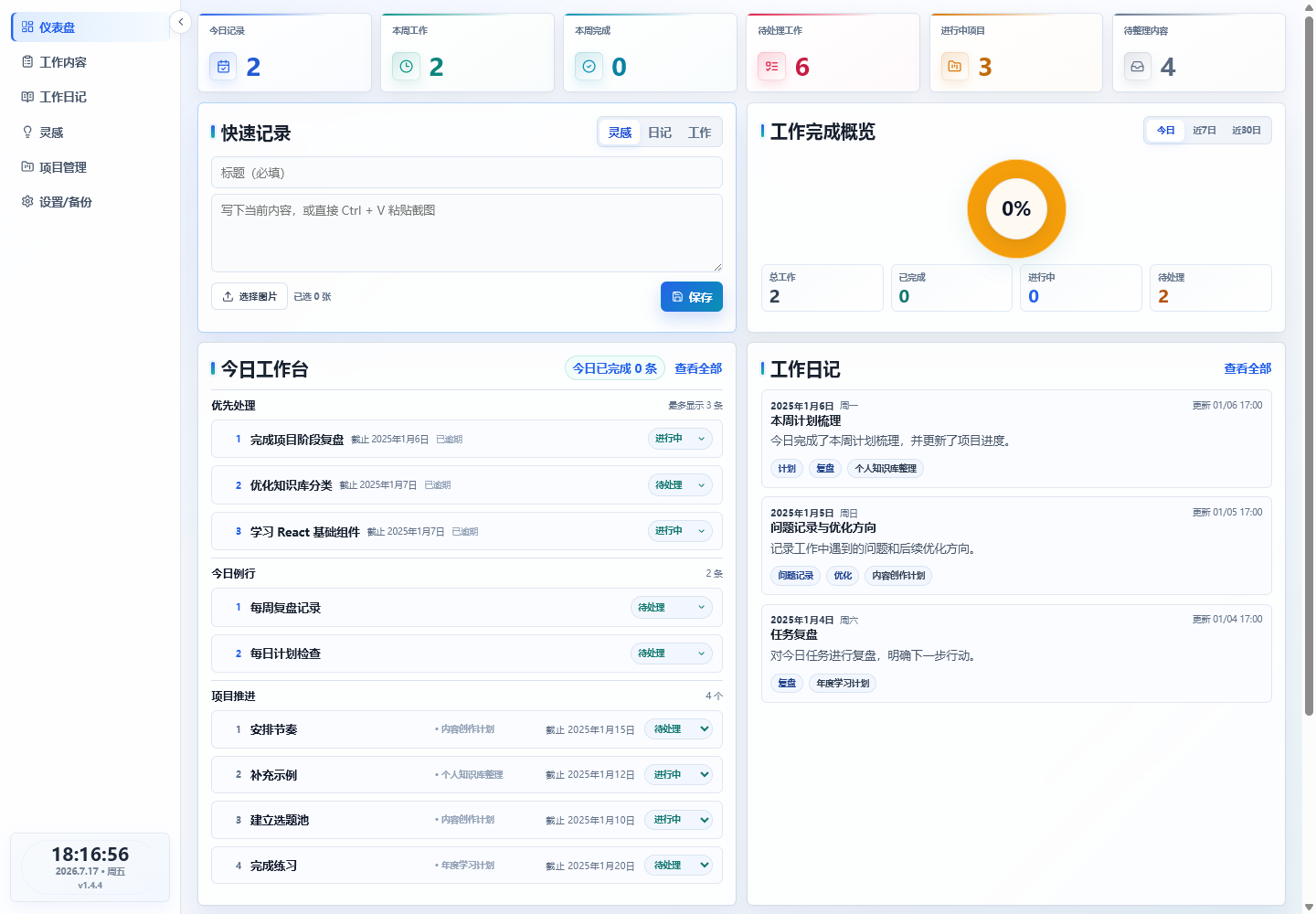Click the 年度学习计划 tag under 任务复盘
This screenshot has width=1316, height=914.
[843, 684]
